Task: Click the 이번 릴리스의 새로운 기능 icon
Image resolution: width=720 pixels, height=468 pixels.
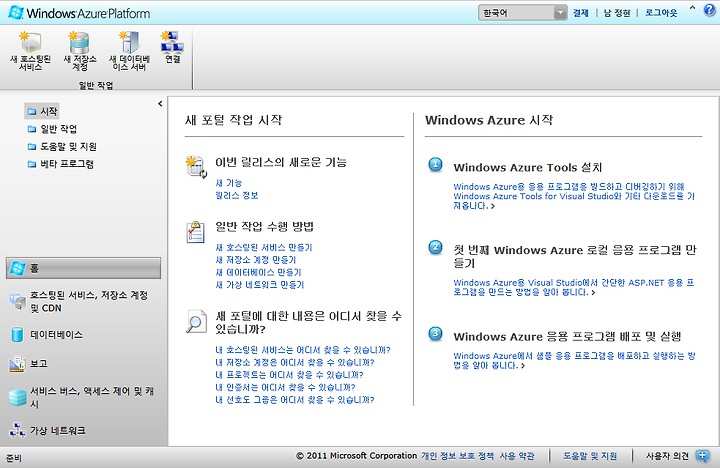Action: 197,167
